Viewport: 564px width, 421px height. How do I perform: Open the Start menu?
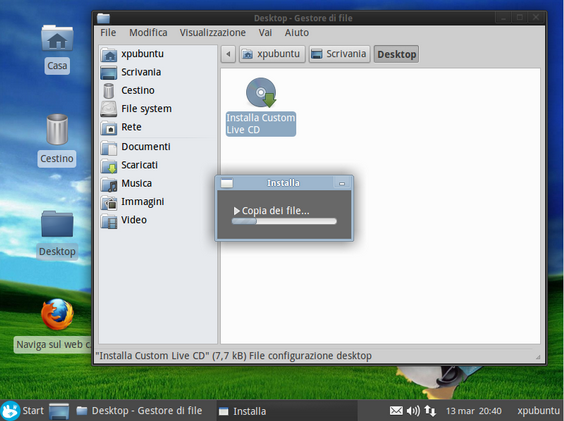point(22,411)
